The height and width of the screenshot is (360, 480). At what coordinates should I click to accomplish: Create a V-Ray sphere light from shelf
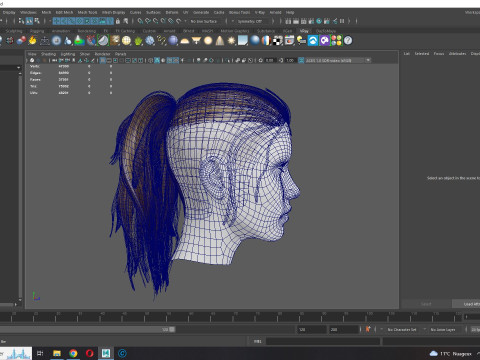208,41
